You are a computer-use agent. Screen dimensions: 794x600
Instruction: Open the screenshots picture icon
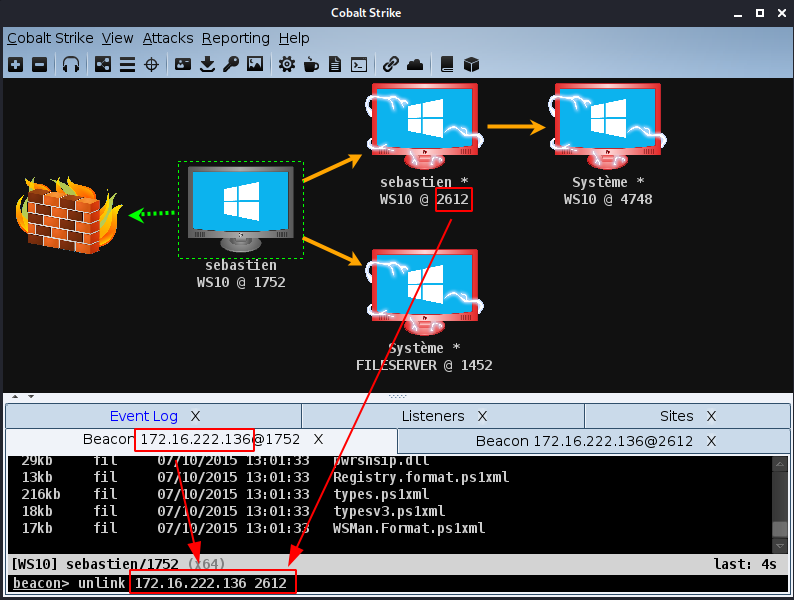tap(255, 64)
